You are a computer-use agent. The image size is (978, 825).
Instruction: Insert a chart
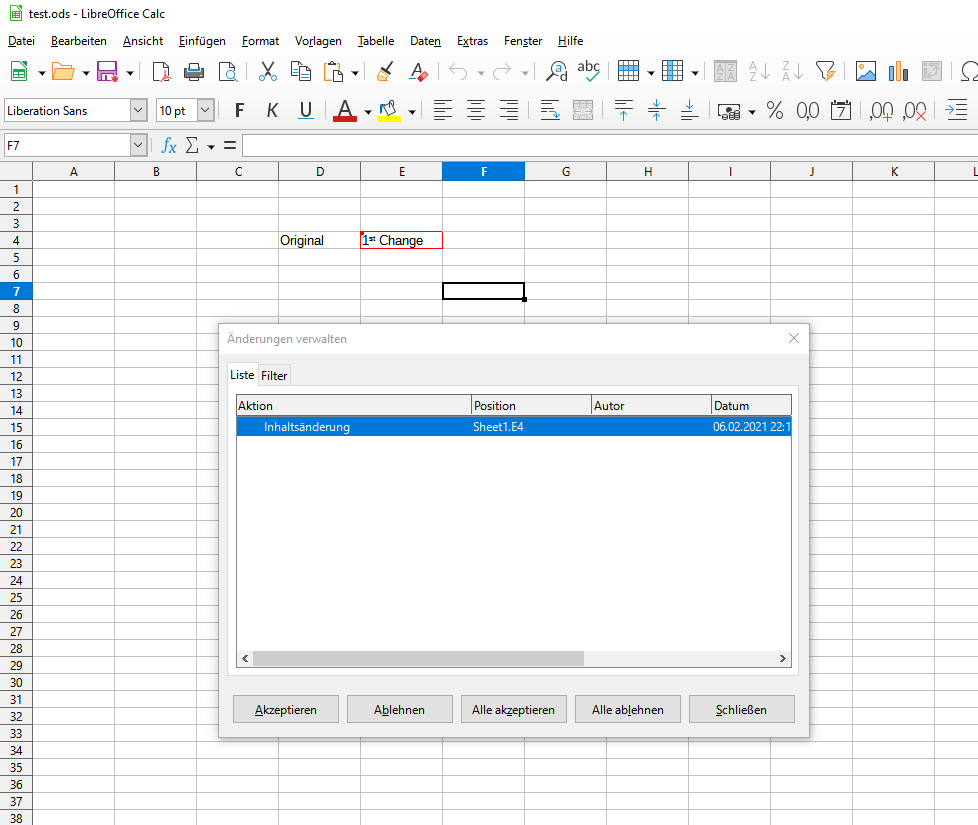point(897,71)
